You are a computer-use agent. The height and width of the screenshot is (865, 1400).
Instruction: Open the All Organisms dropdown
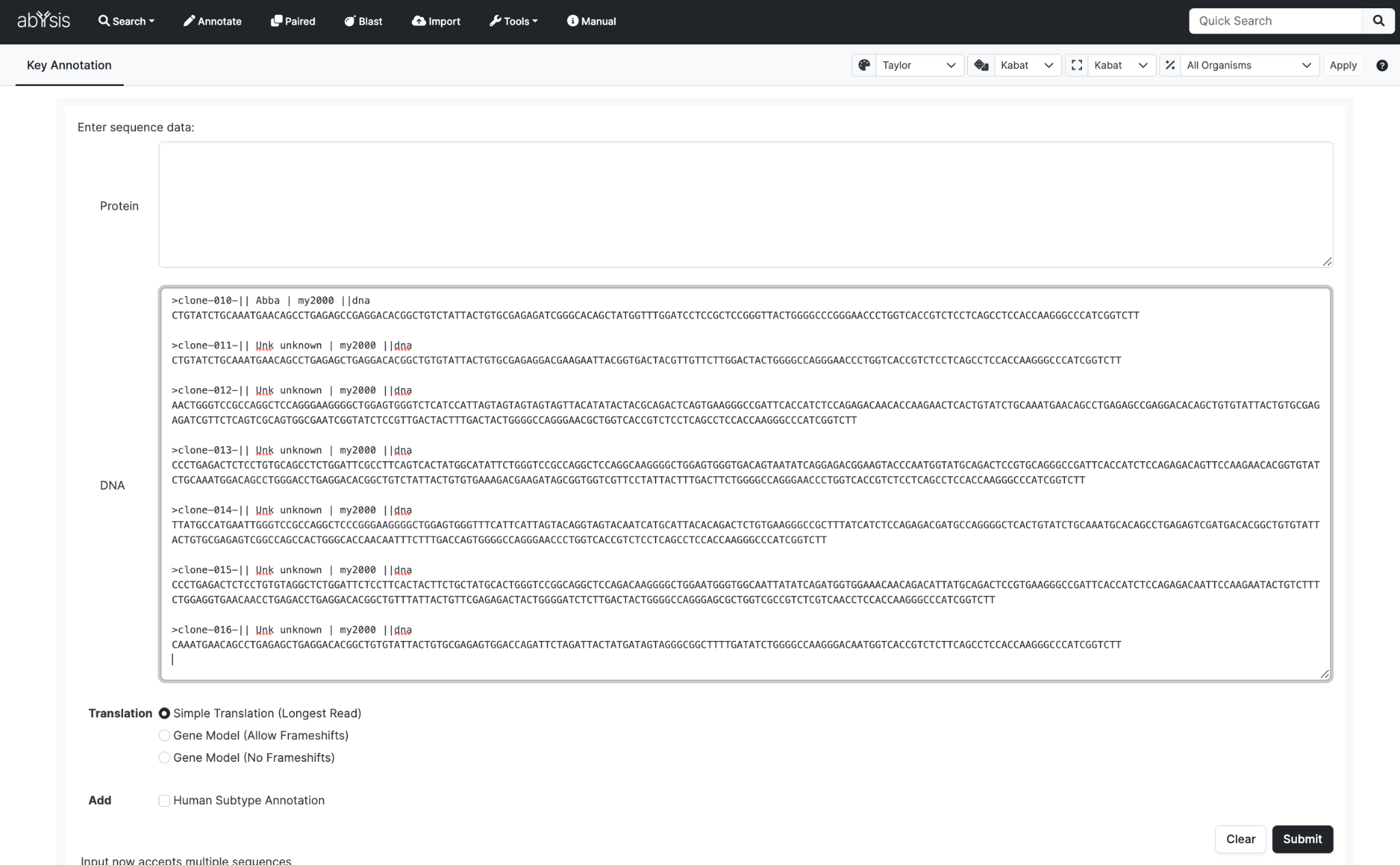tap(1250, 65)
